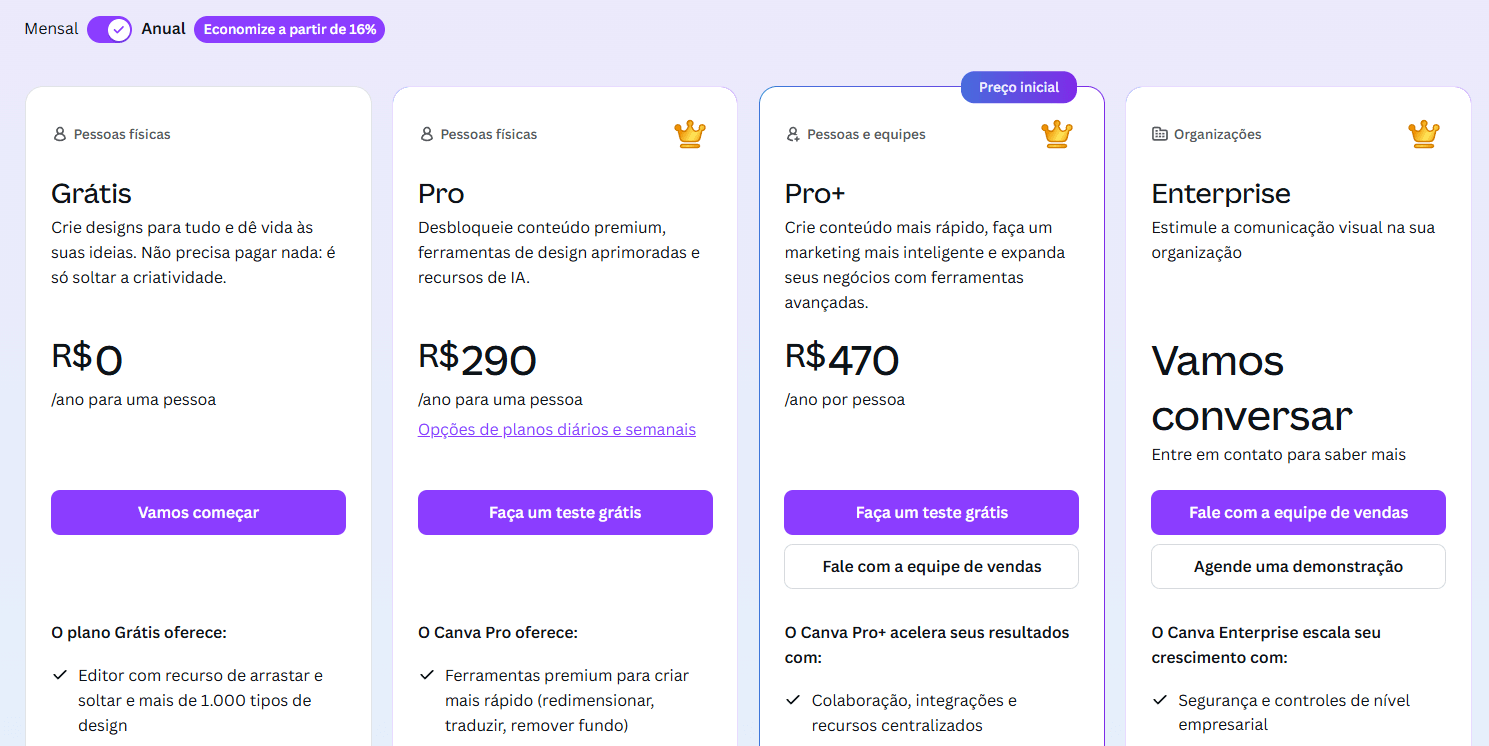This screenshot has width=1489, height=746.
Task: Click Faça um teste grátis on Pro+
Action: 931,512
